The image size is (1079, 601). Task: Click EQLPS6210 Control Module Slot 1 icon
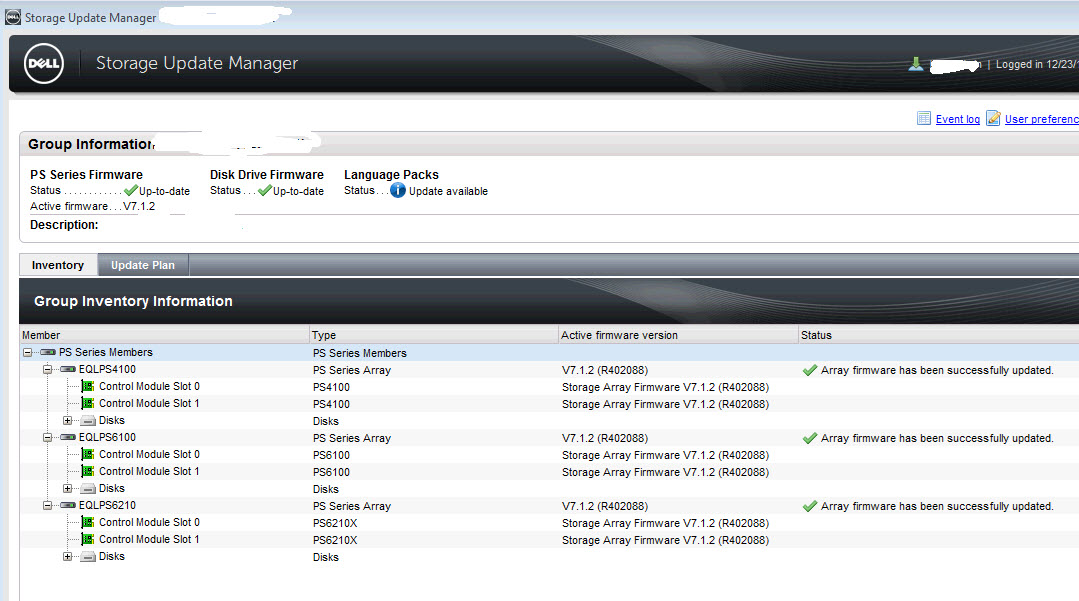pyautogui.click(x=88, y=540)
